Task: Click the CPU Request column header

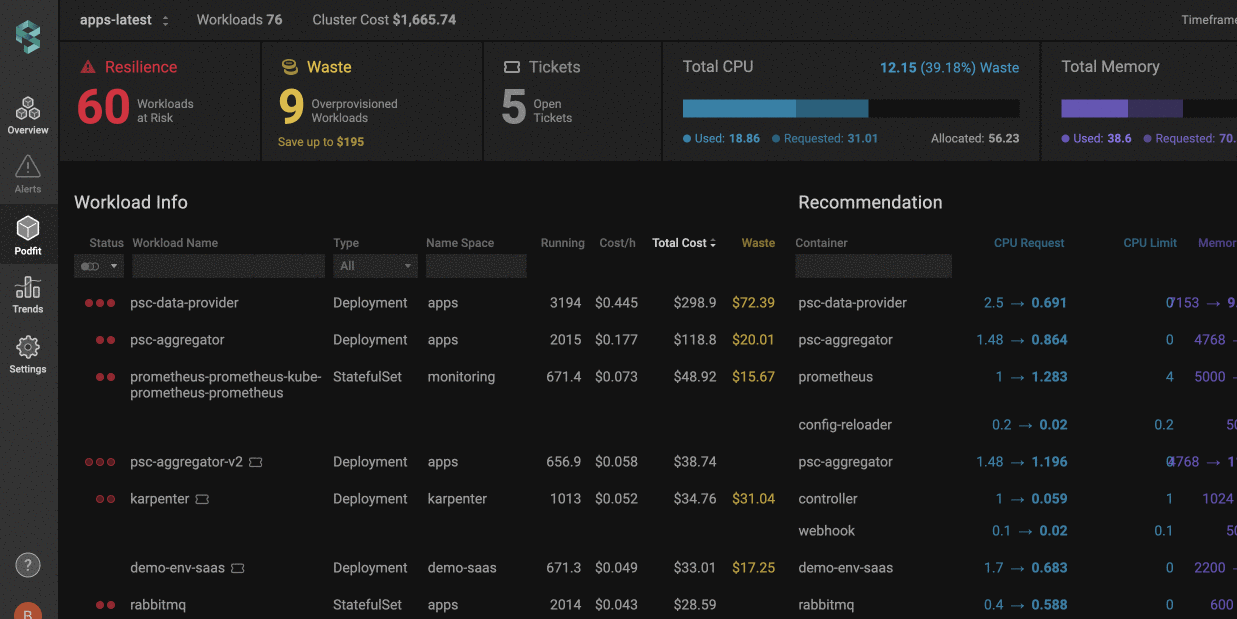Action: (x=1029, y=243)
